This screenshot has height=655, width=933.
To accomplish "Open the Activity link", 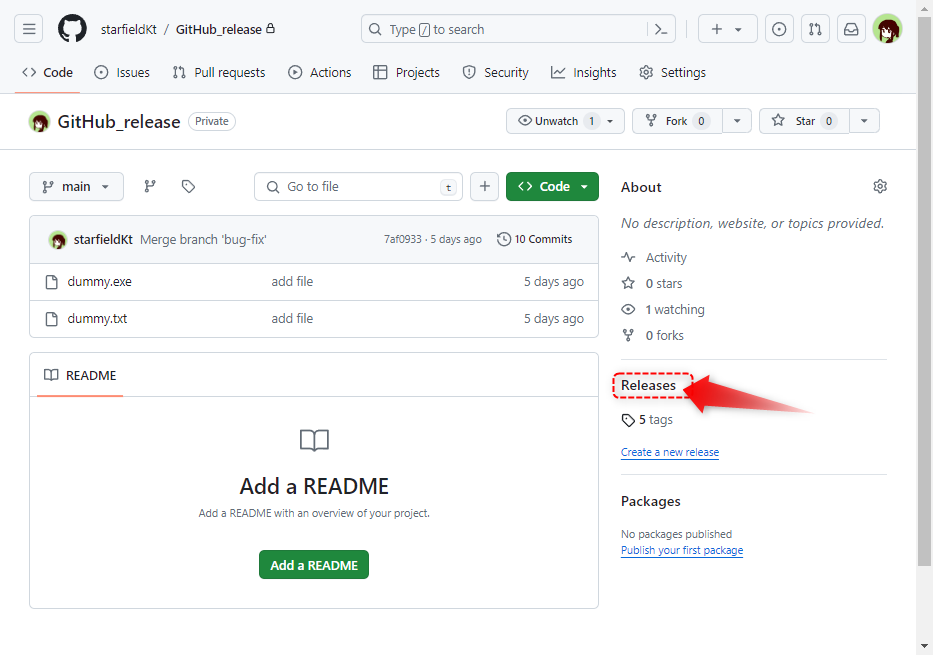I will [x=655, y=258].
